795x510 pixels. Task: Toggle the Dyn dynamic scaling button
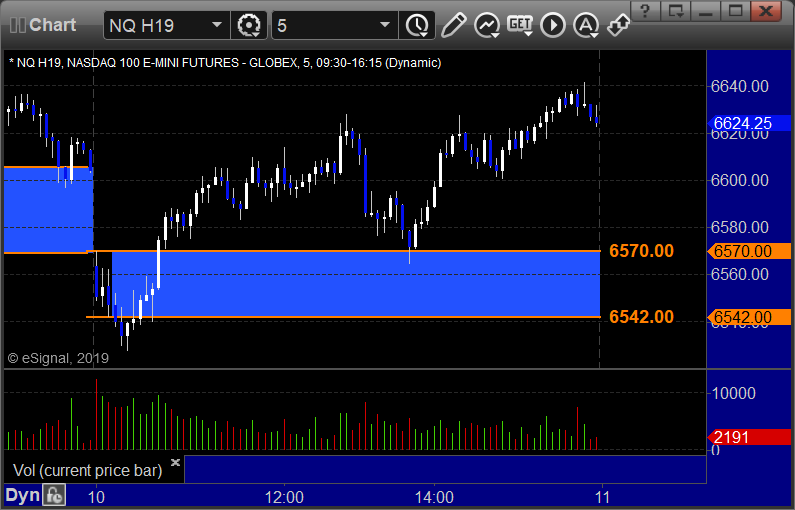coord(22,495)
